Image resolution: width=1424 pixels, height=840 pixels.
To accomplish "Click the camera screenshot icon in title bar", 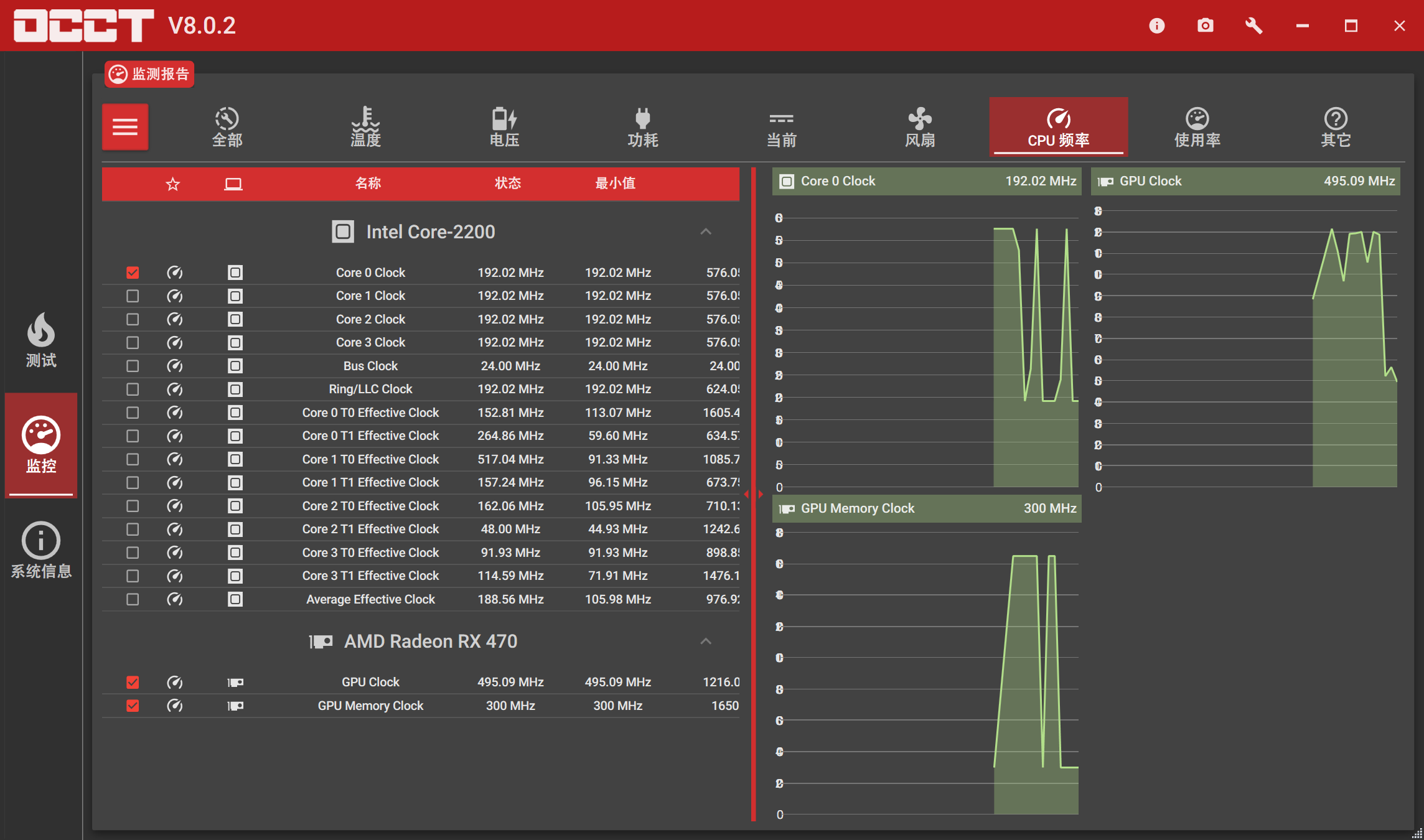I will (1205, 26).
